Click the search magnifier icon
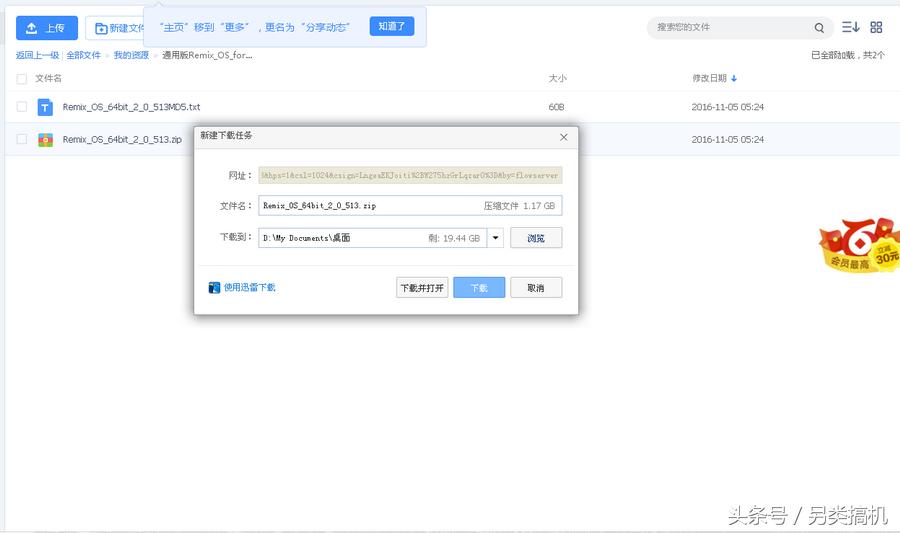Image resolution: width=900 pixels, height=533 pixels. click(x=819, y=28)
